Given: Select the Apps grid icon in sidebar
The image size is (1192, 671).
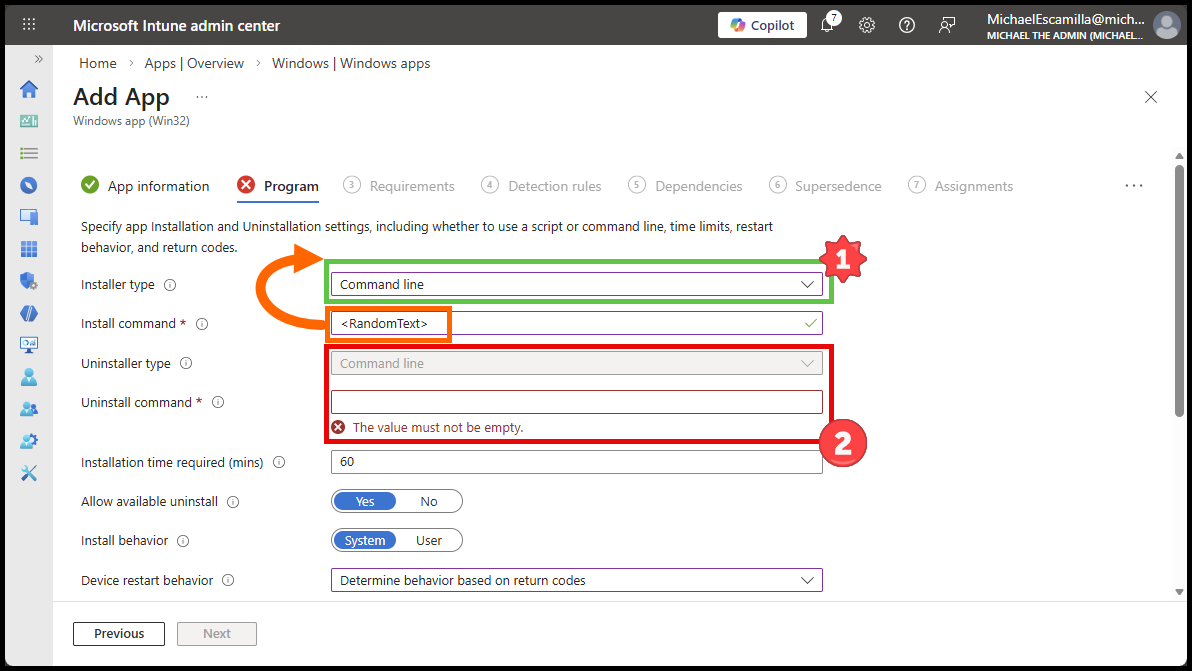Looking at the screenshot, I should point(29,249).
